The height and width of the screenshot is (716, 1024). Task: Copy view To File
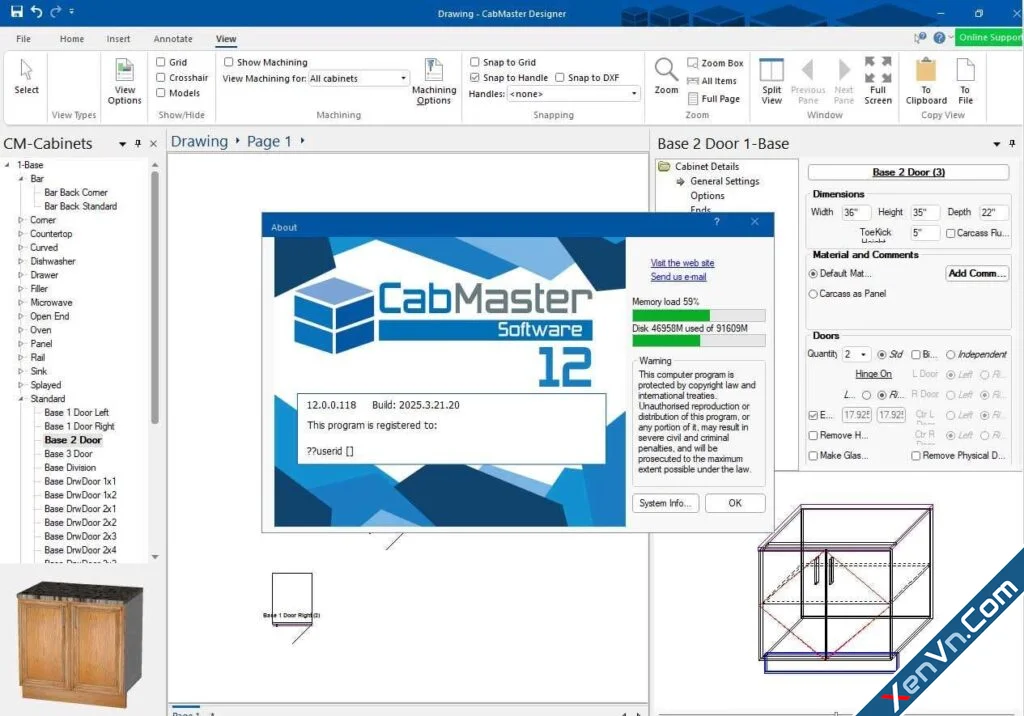pyautogui.click(x=965, y=81)
